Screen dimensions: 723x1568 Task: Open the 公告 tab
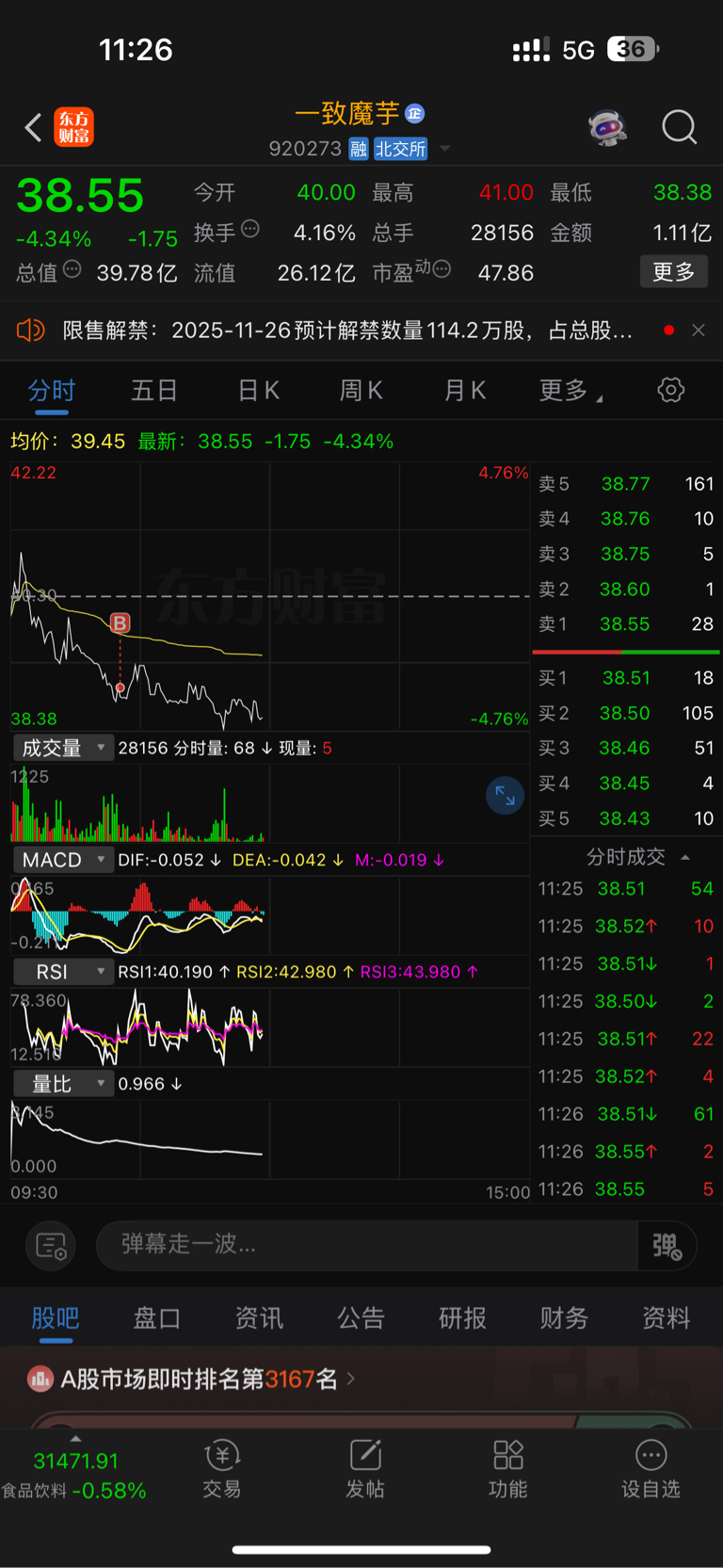point(361,1317)
